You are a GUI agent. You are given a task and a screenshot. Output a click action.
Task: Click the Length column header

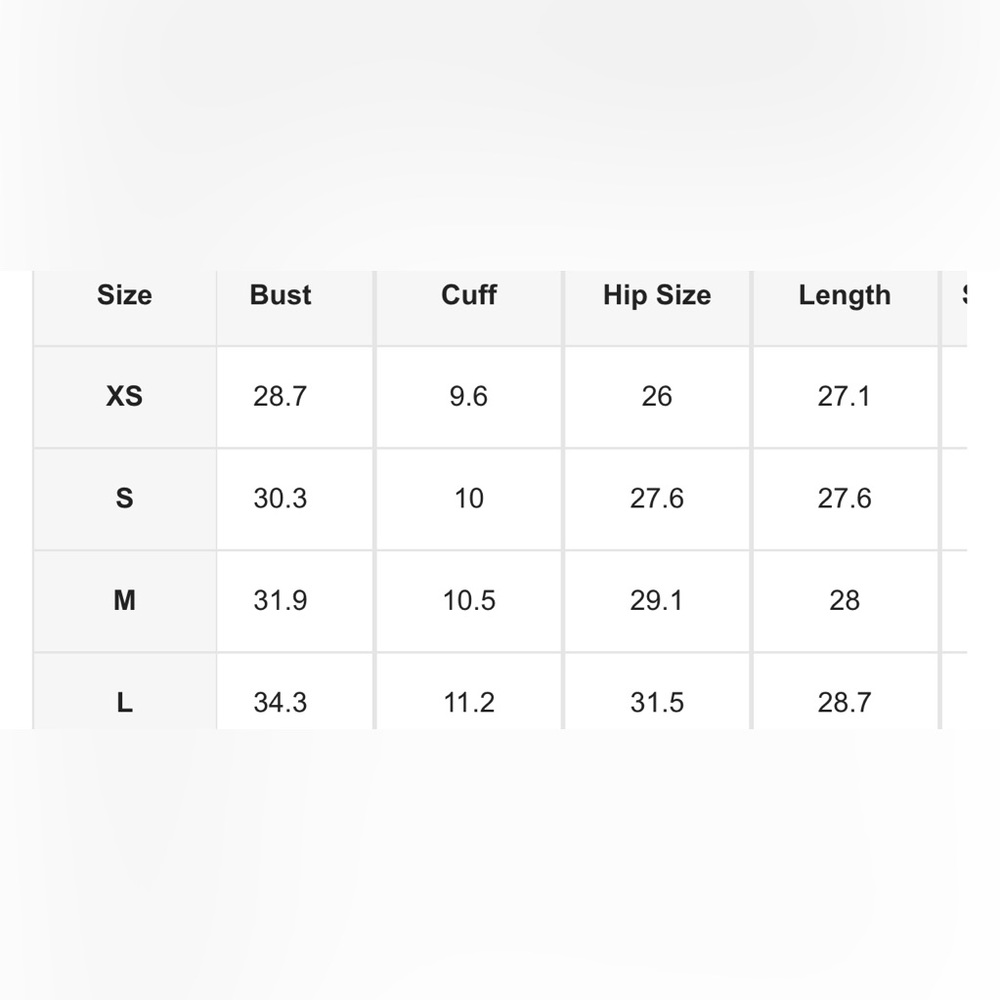(844, 295)
